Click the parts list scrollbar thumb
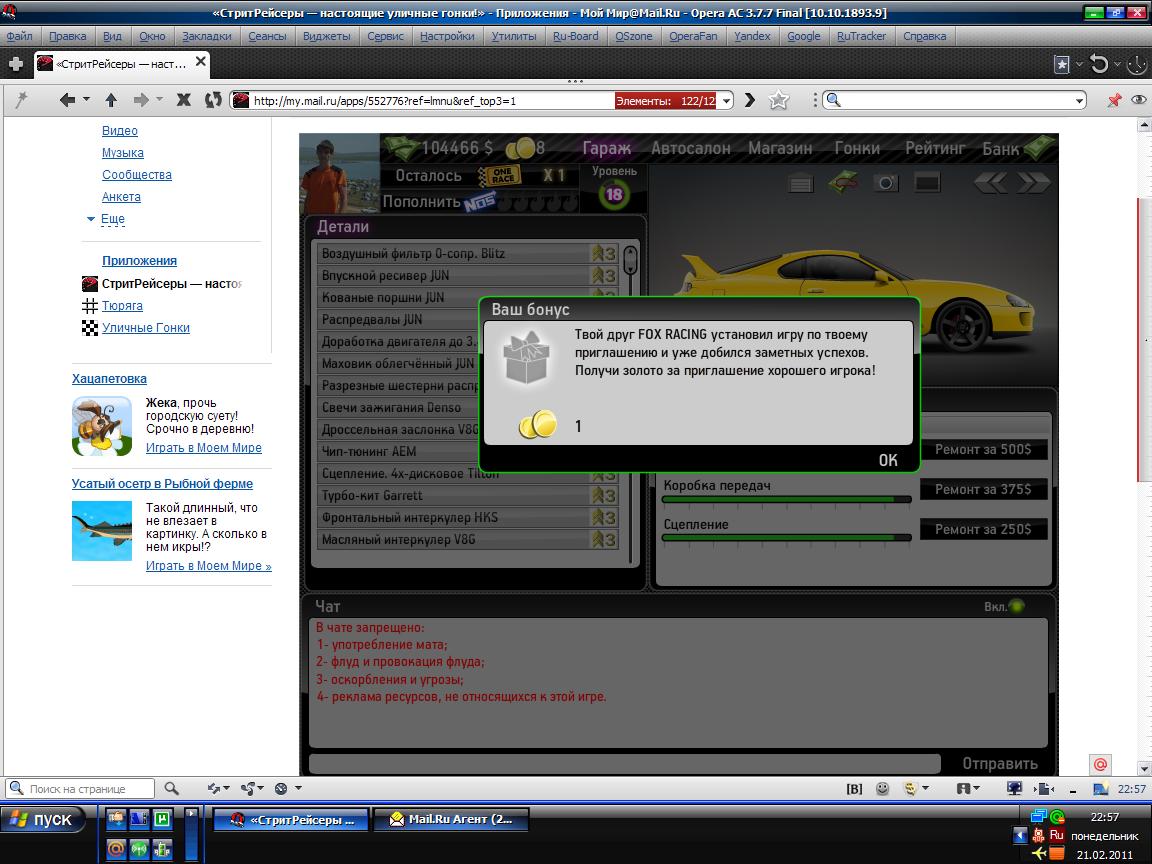 (x=630, y=261)
